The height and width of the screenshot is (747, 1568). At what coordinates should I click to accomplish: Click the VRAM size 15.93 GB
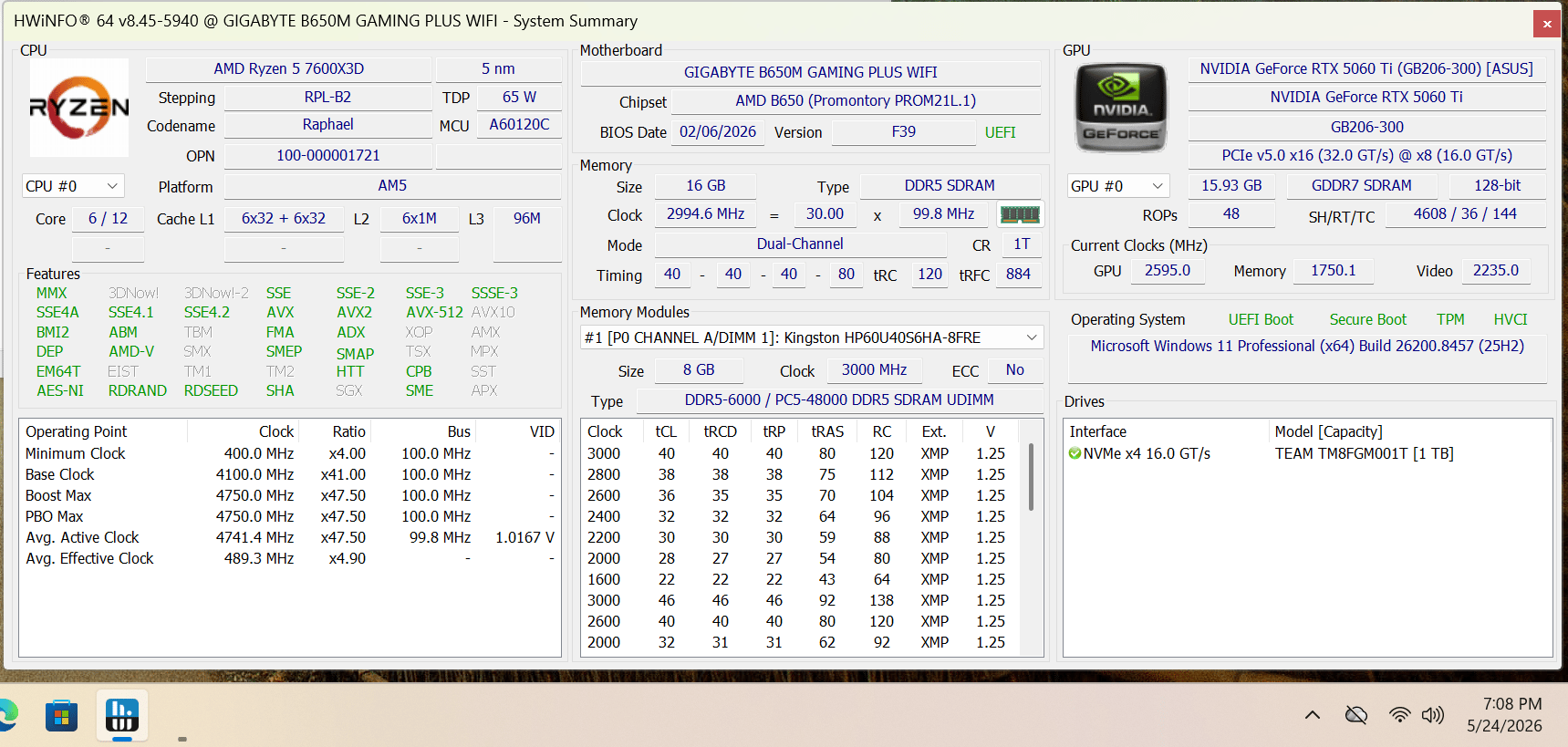[x=1231, y=186]
